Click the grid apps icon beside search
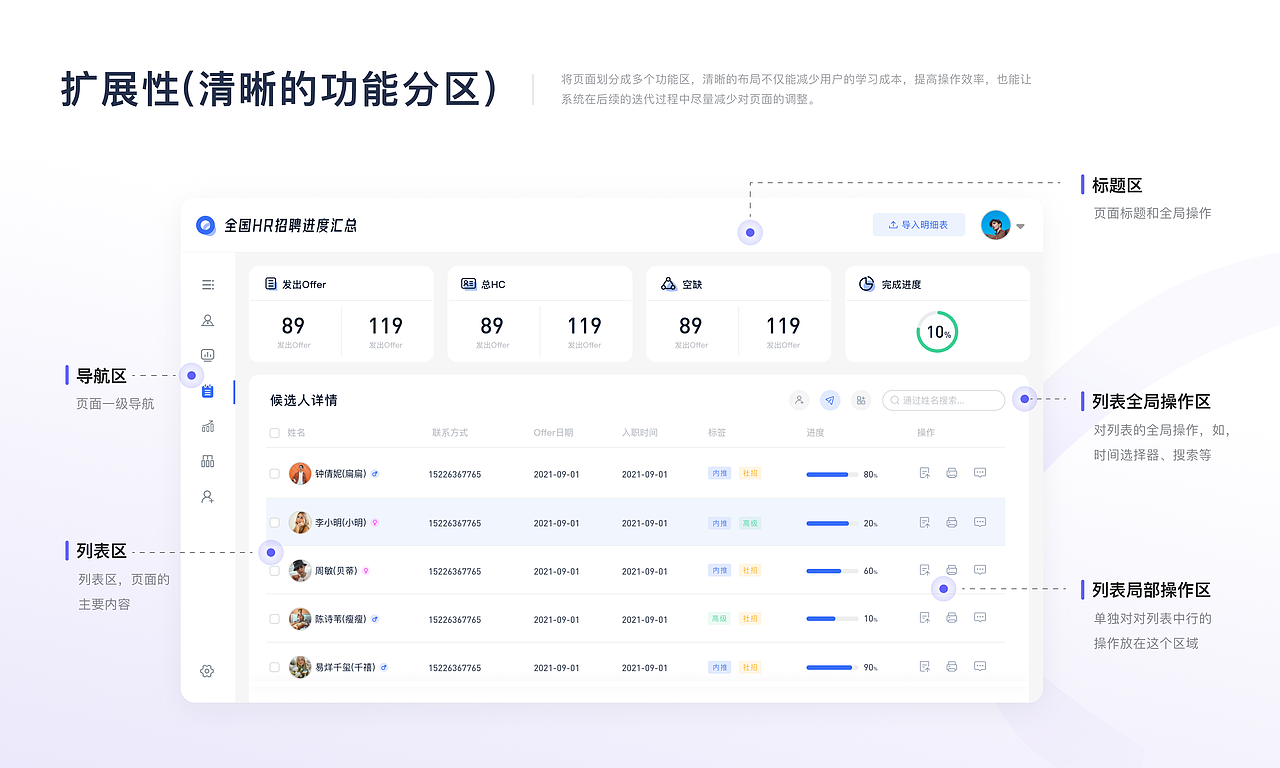 (x=861, y=400)
